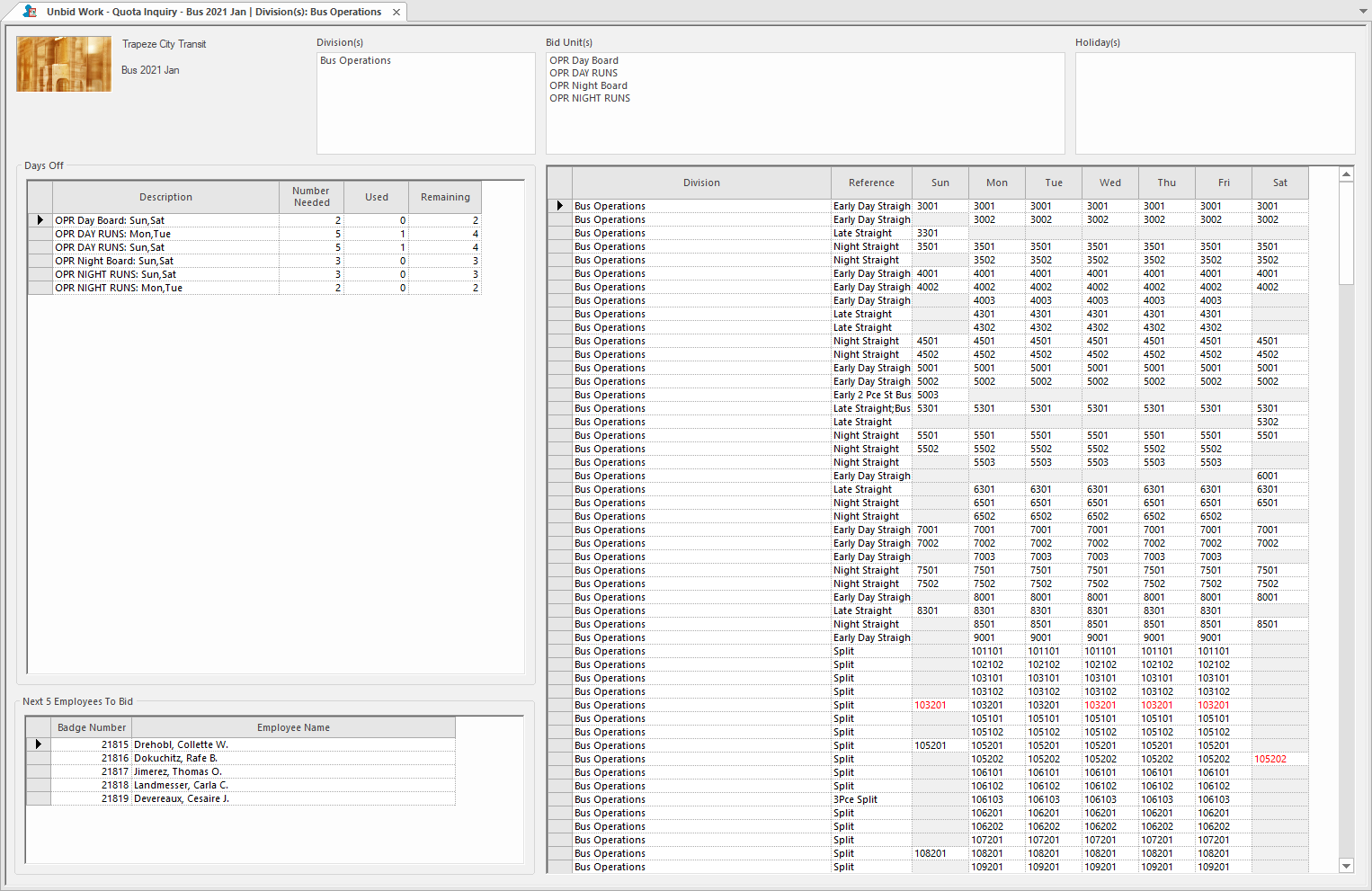Click the row selector arrow beside OPR Day Board

click(40, 219)
